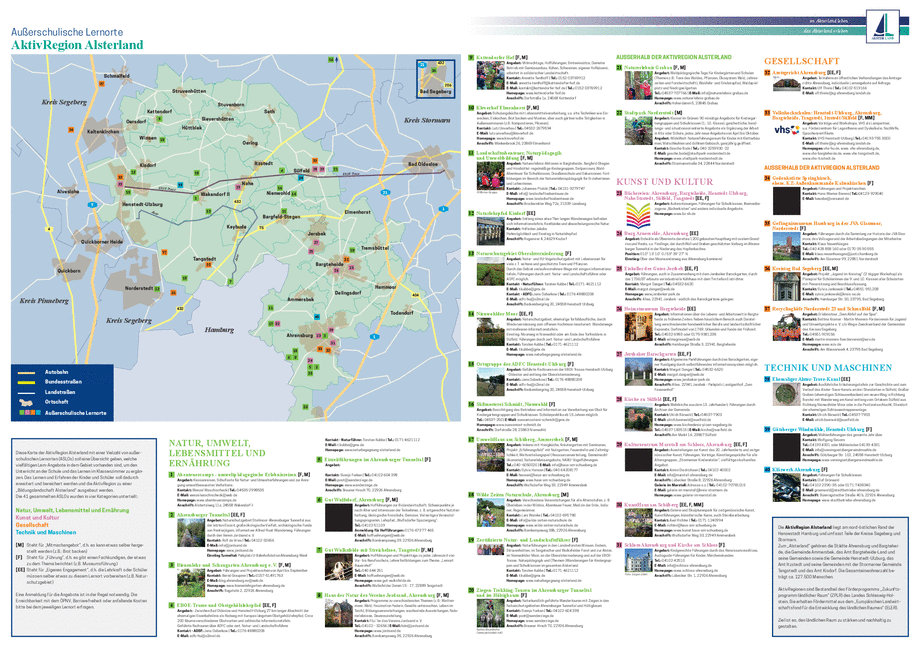Click the Alsterland sailboat logo
Image resolution: width=920 pixels, height=651 pixels.
(882, 26)
